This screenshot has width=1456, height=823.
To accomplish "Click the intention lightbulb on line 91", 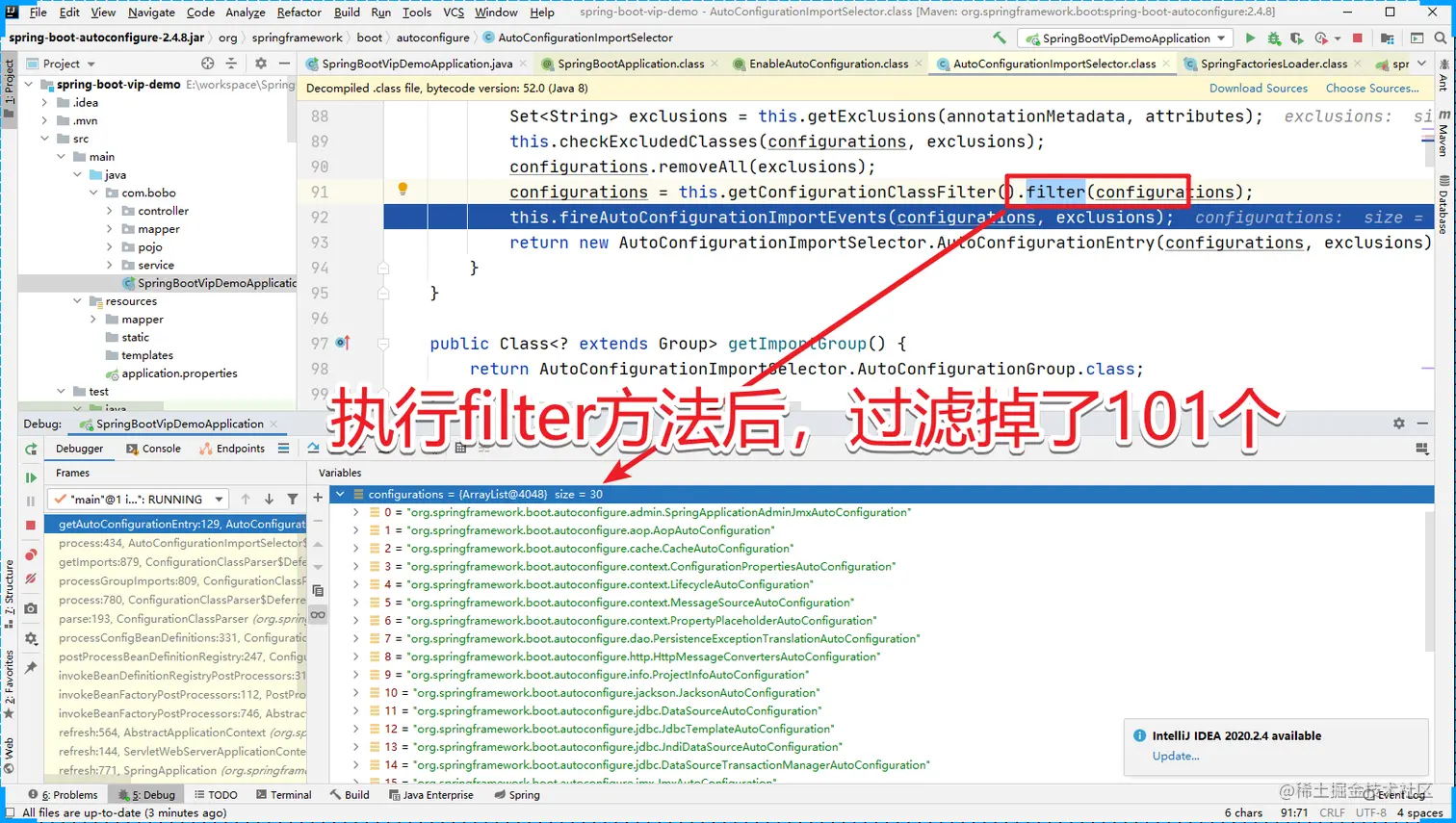I will point(403,189).
